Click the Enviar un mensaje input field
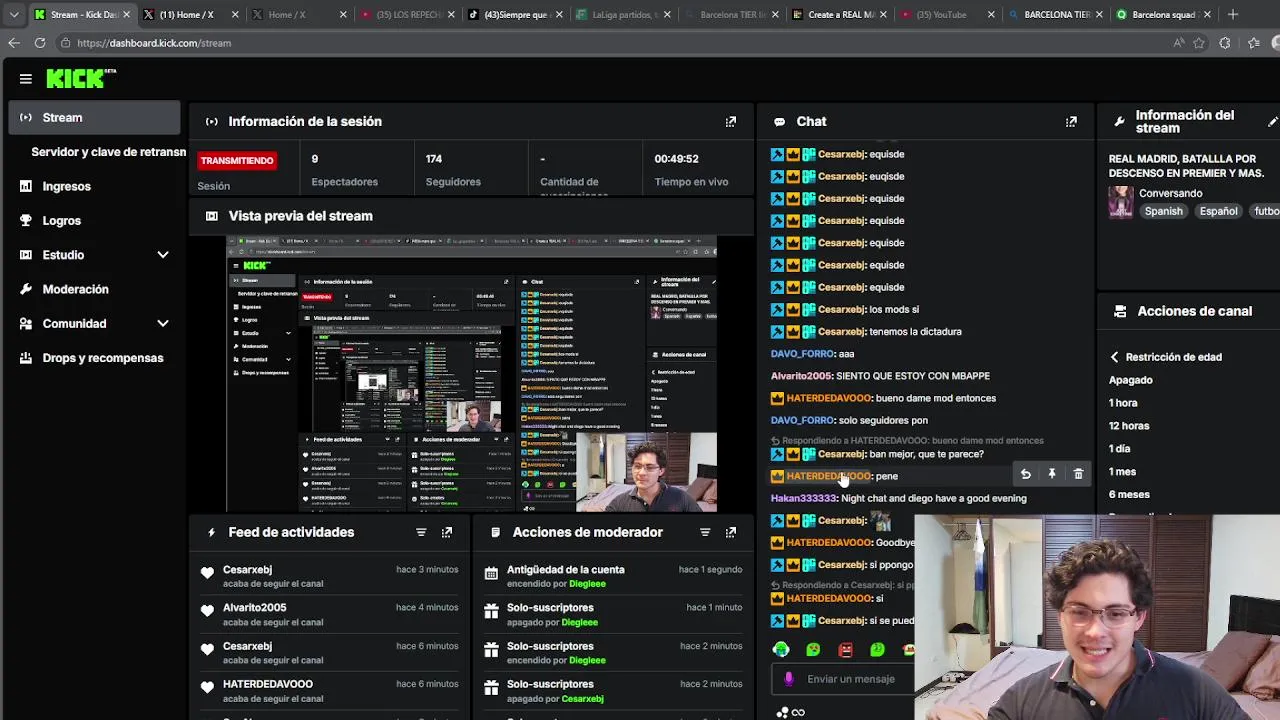 (x=850, y=679)
